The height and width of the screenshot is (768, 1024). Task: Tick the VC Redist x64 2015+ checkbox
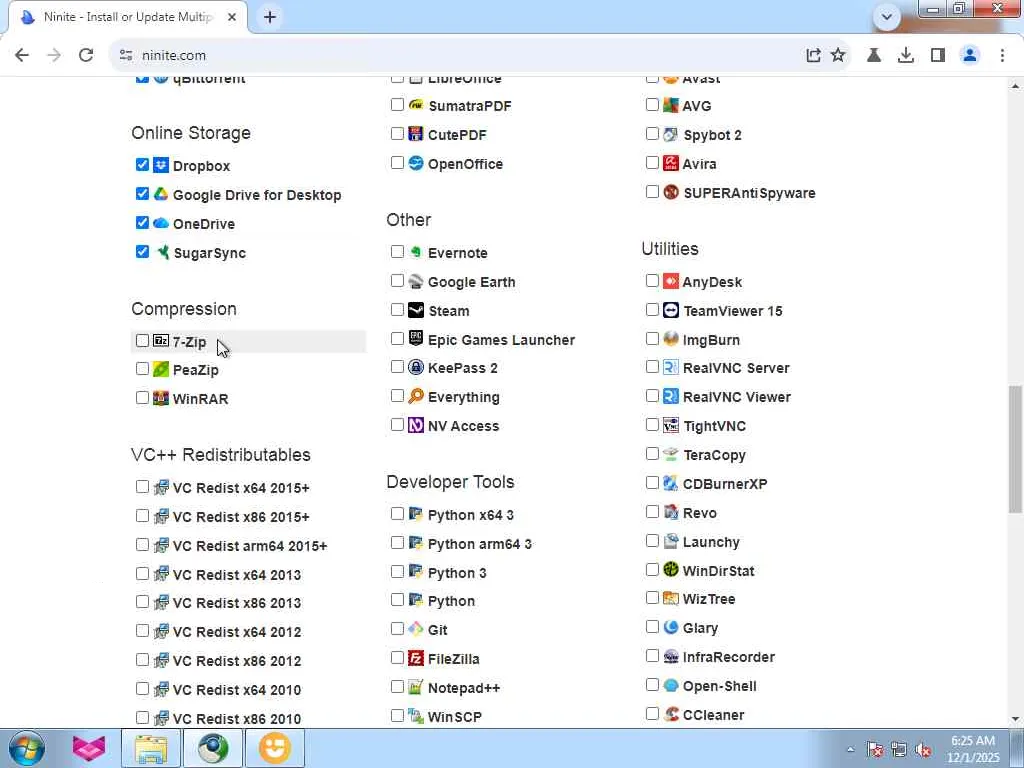(142, 487)
